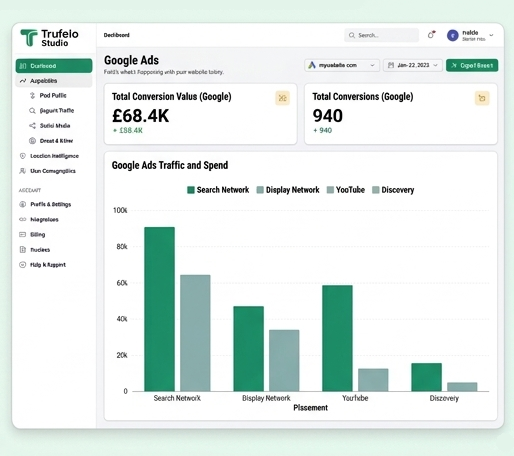Image resolution: width=514 pixels, height=456 pixels.
Task: Click the Google Ads Traffic and Spend title
Action: pyautogui.click(x=170, y=165)
